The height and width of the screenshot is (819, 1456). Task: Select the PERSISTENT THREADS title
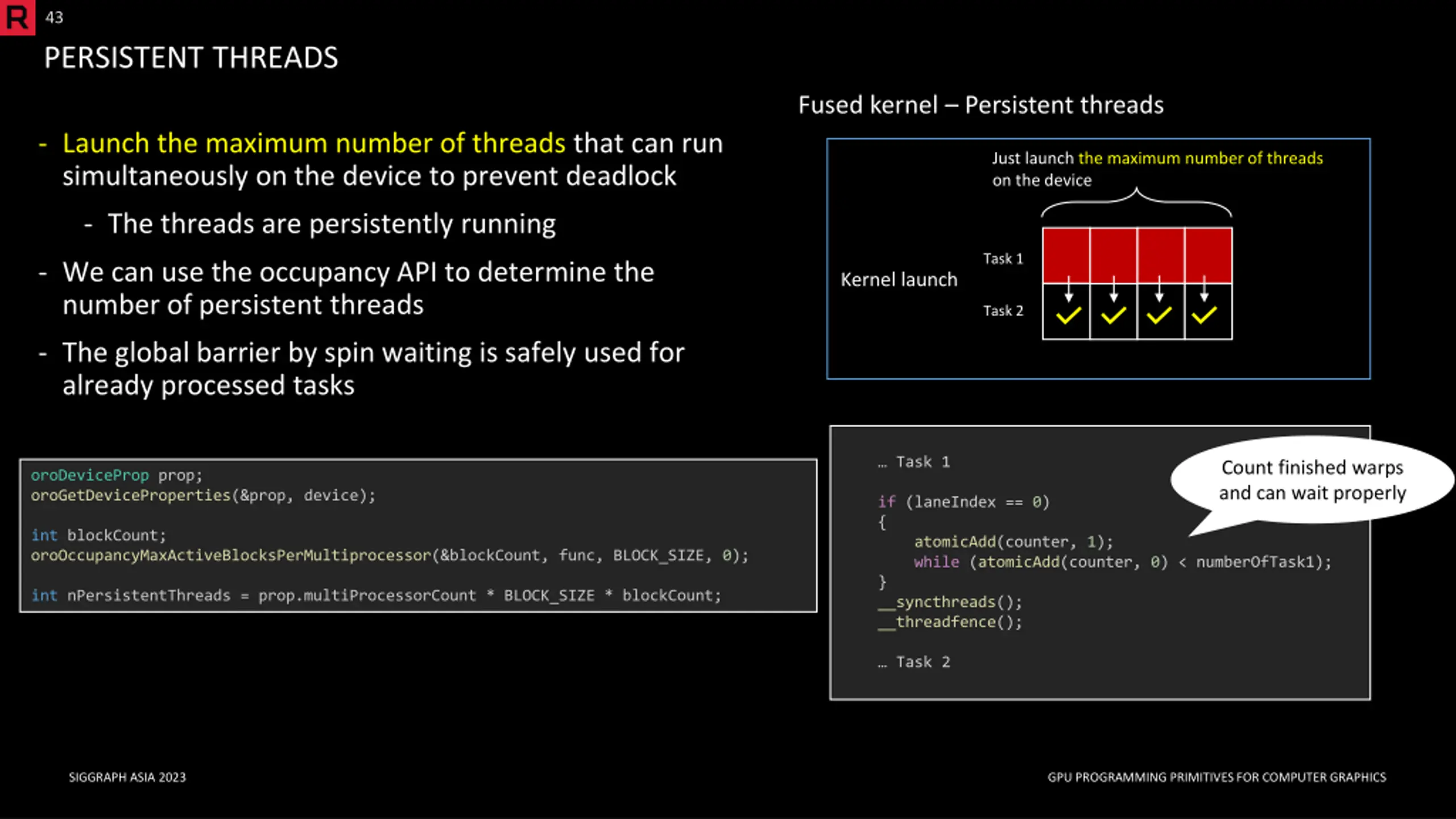[191, 58]
